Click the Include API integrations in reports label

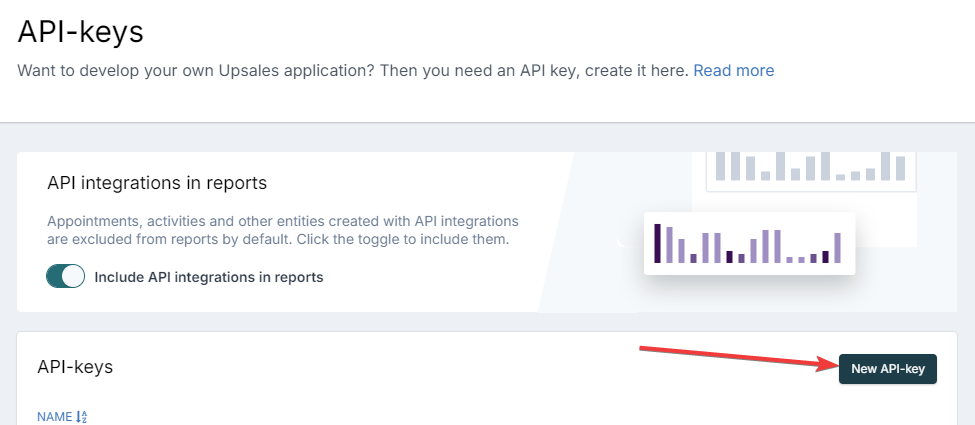[209, 277]
